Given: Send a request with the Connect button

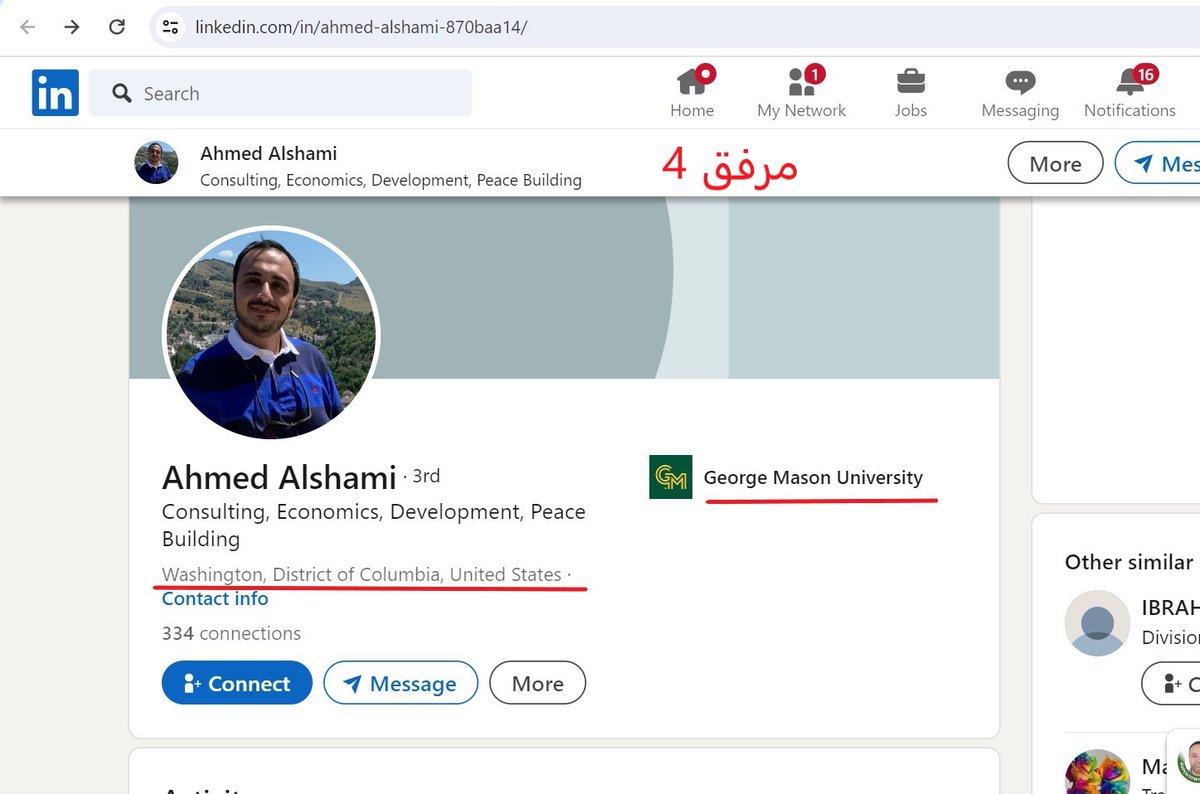Looking at the screenshot, I should click(x=237, y=683).
